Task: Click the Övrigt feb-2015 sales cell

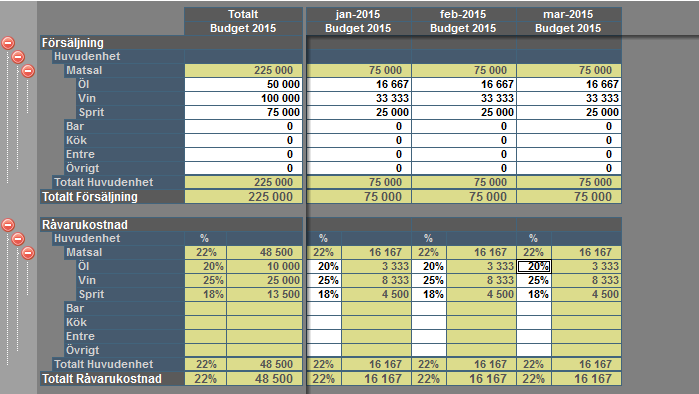Action: tap(464, 168)
